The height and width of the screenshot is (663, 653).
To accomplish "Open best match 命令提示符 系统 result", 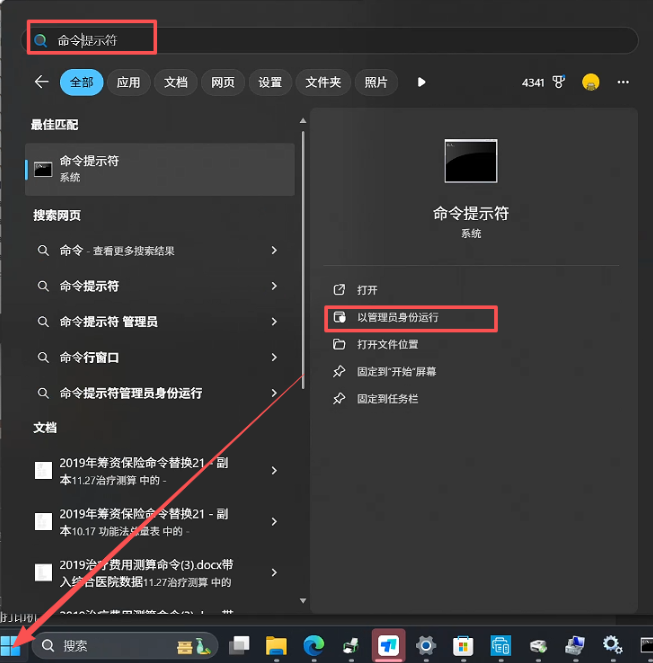I will [x=160, y=169].
